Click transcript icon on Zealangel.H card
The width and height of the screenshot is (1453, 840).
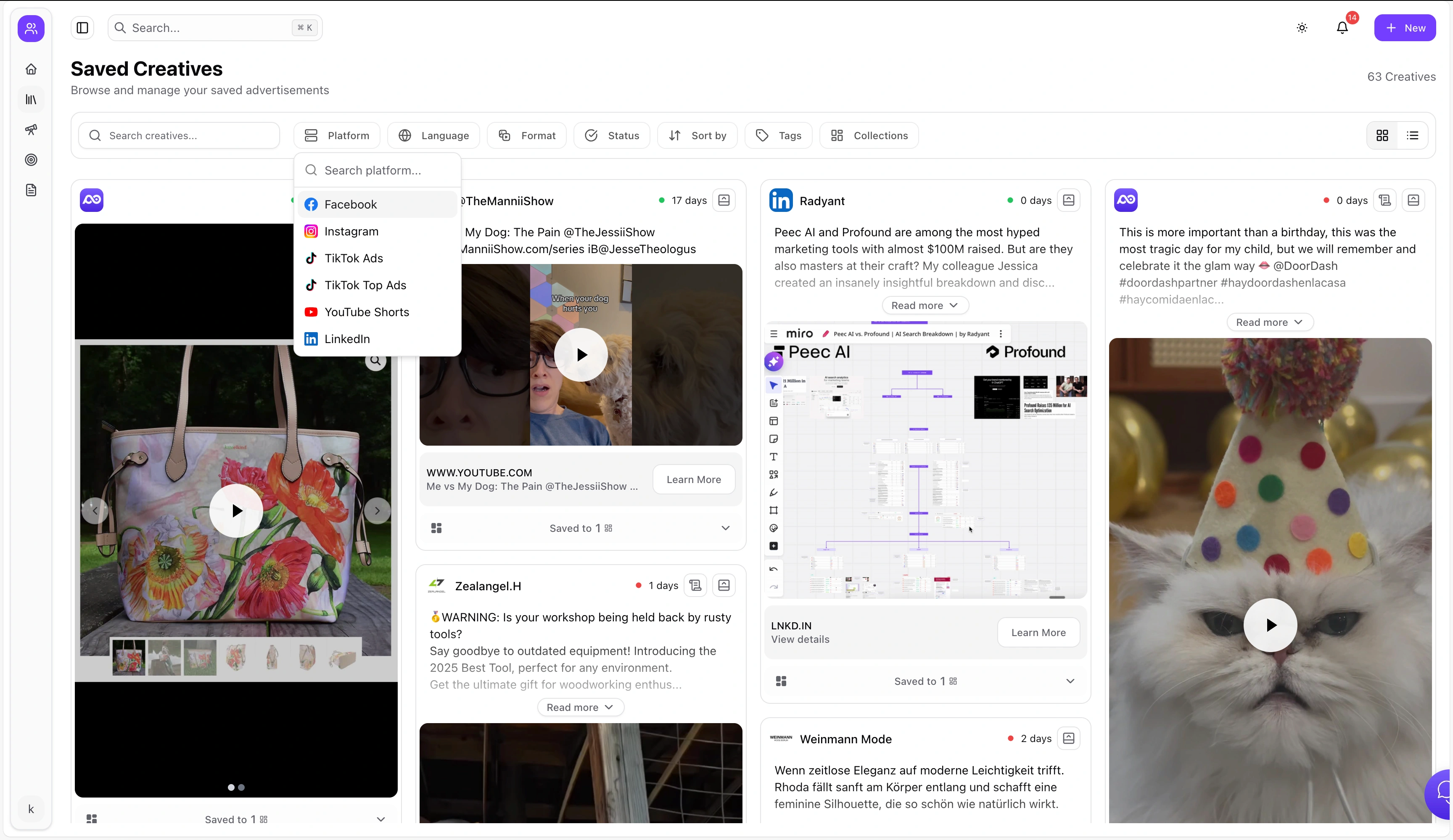point(695,585)
